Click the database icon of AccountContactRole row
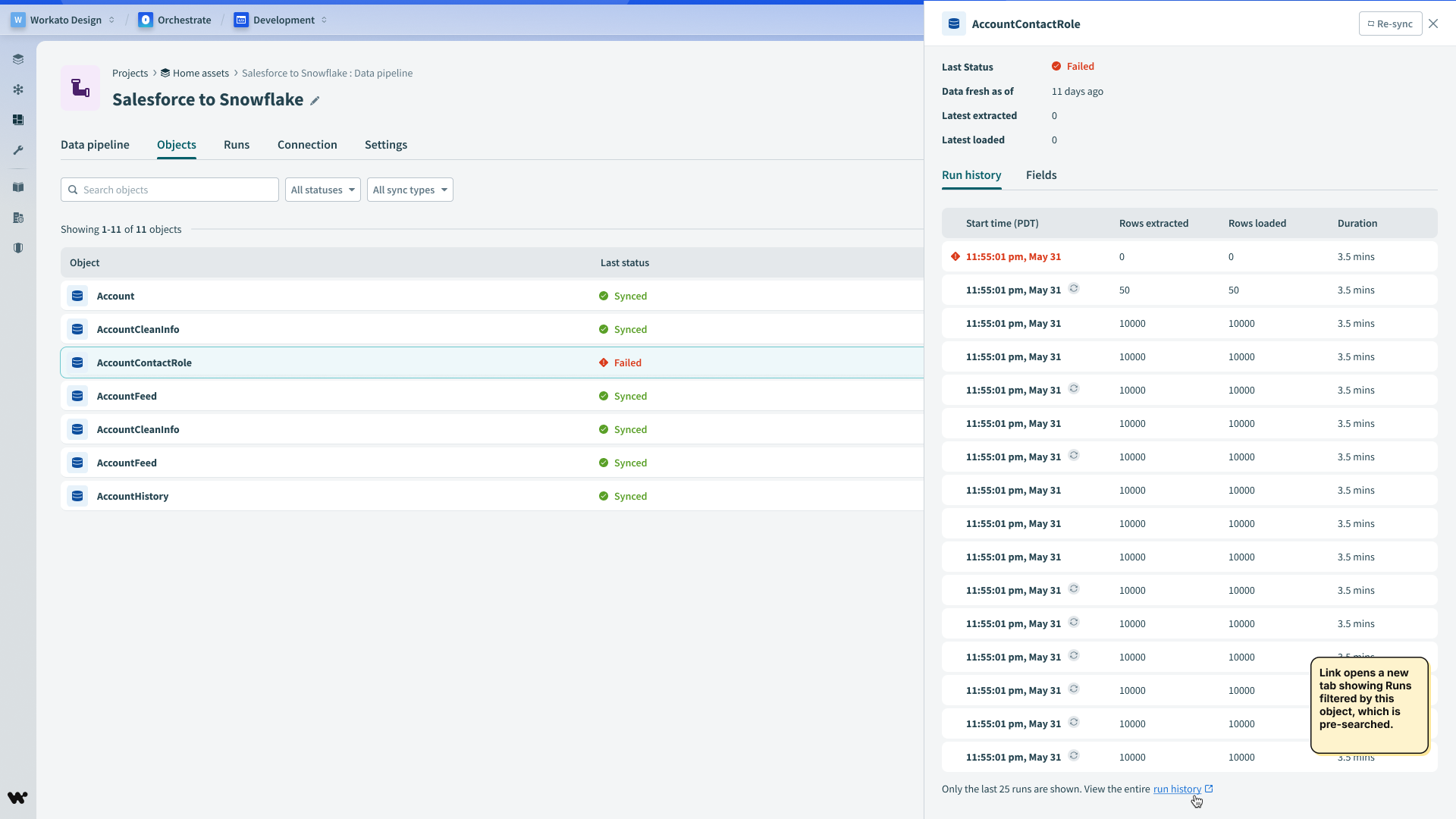Viewport: 1456px width, 819px height. click(77, 362)
